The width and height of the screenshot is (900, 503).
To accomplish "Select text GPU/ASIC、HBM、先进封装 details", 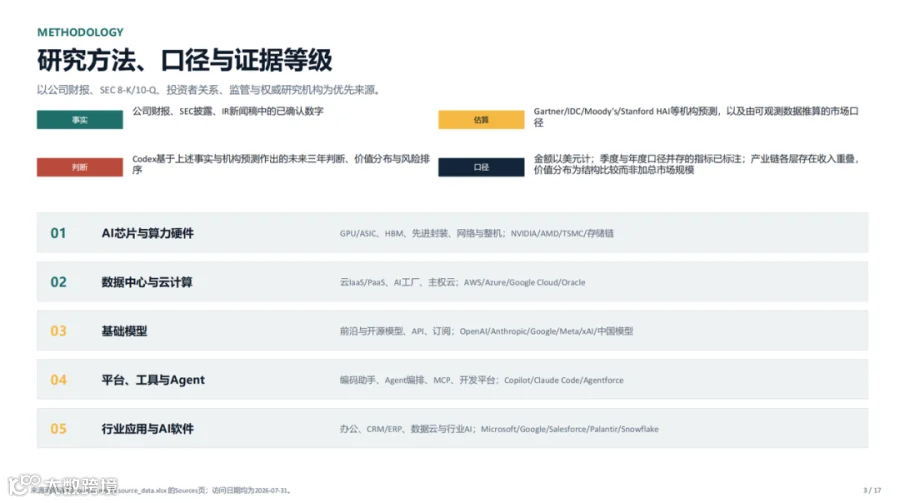I will coord(476,233).
